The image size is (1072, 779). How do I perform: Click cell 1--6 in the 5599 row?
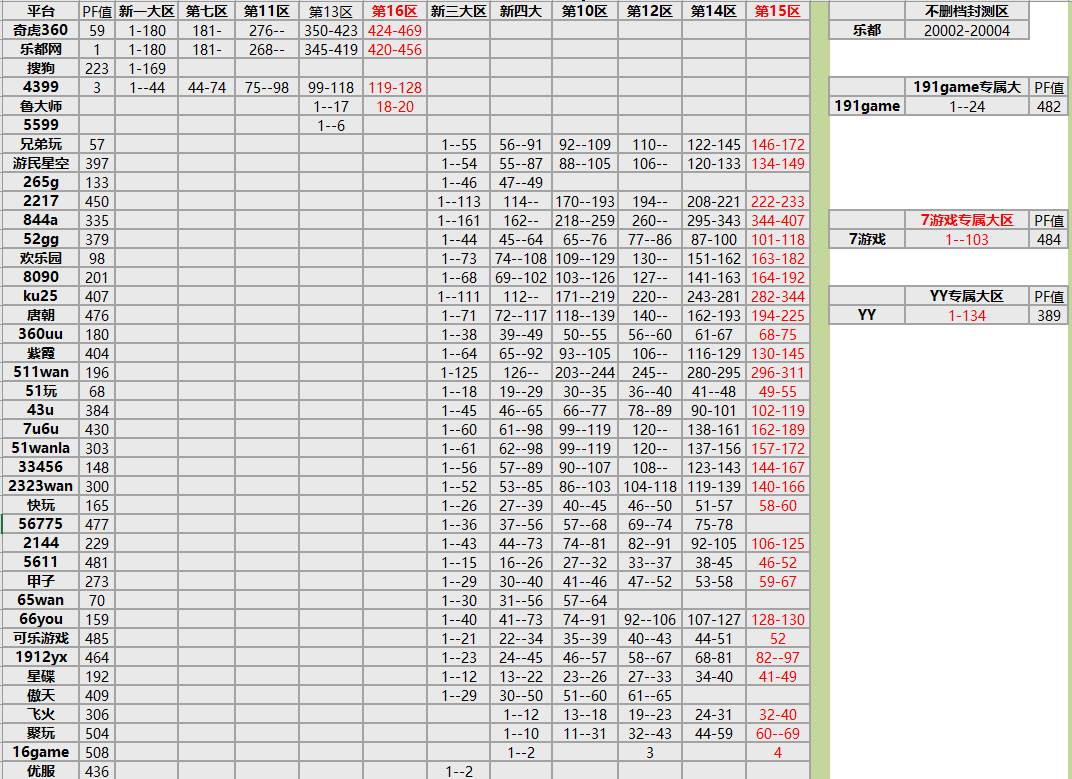[331, 125]
